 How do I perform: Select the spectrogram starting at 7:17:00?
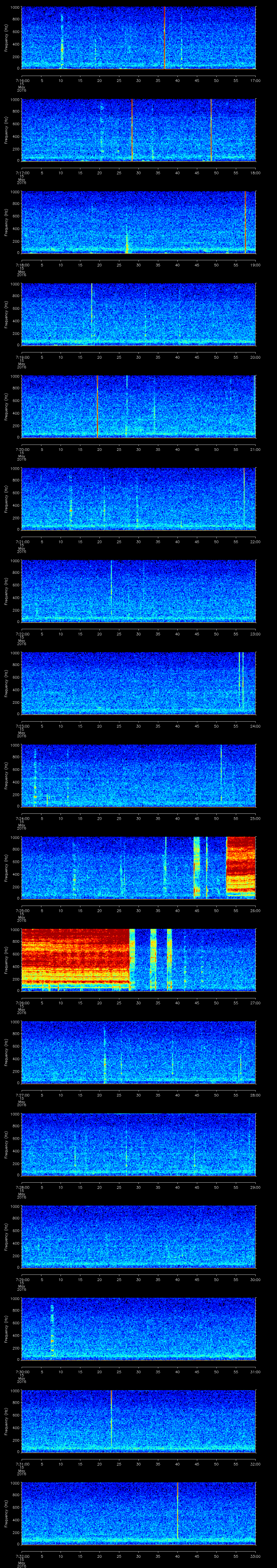point(138,130)
